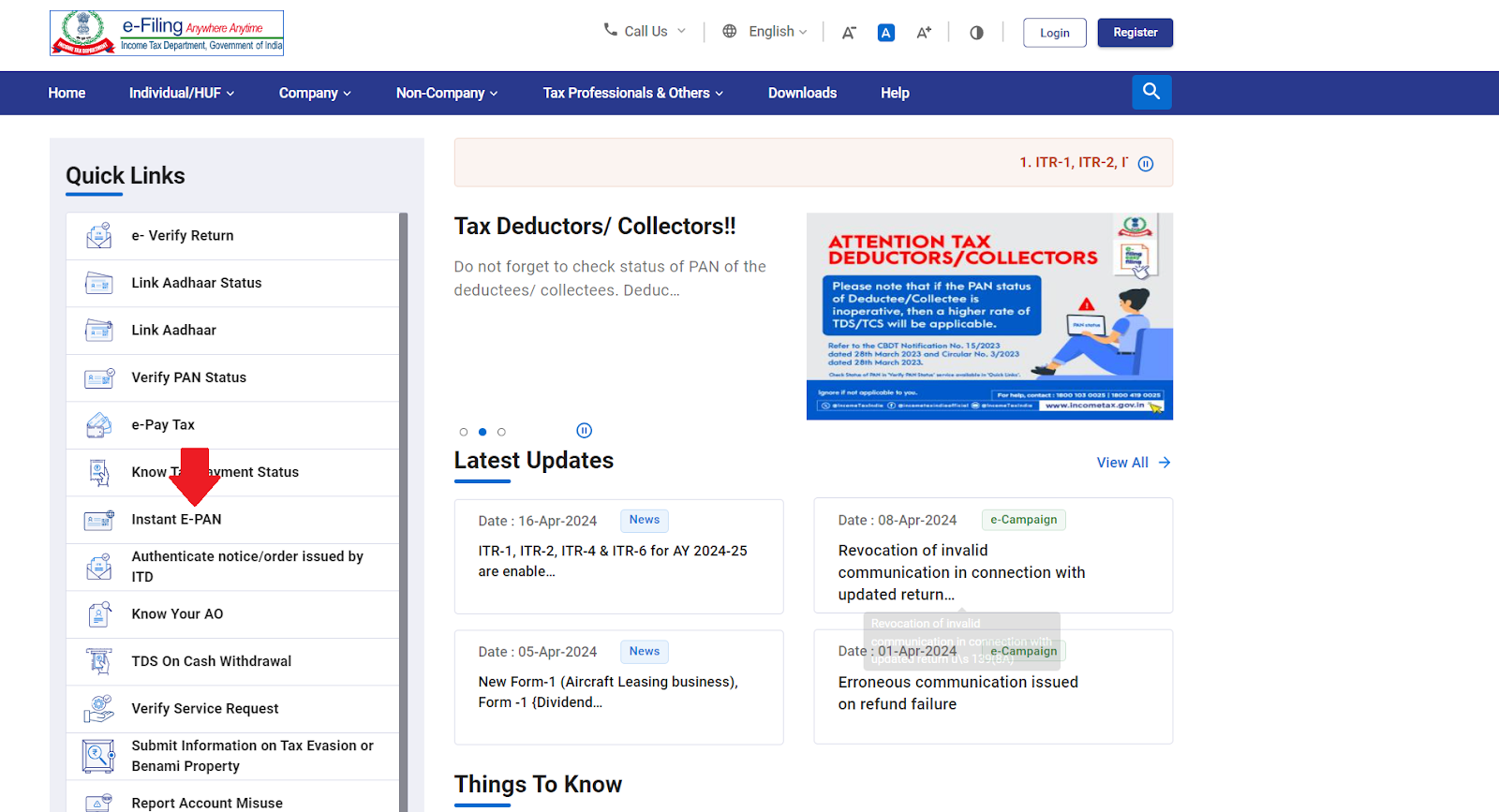This screenshot has width=1499, height=812.
Task: Toggle the high contrast mode icon
Action: [976, 33]
